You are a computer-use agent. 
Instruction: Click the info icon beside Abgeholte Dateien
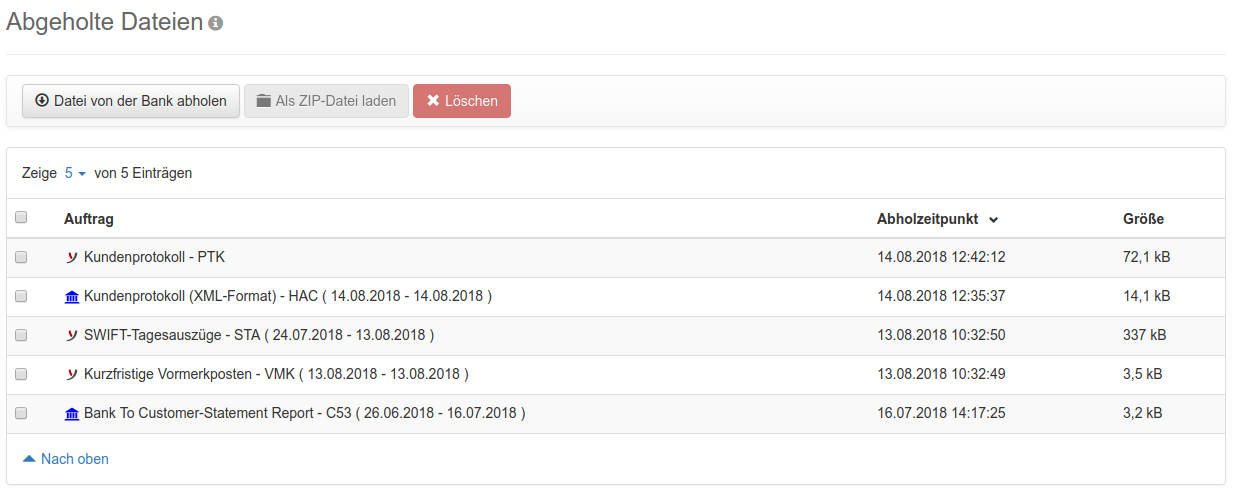[215, 23]
